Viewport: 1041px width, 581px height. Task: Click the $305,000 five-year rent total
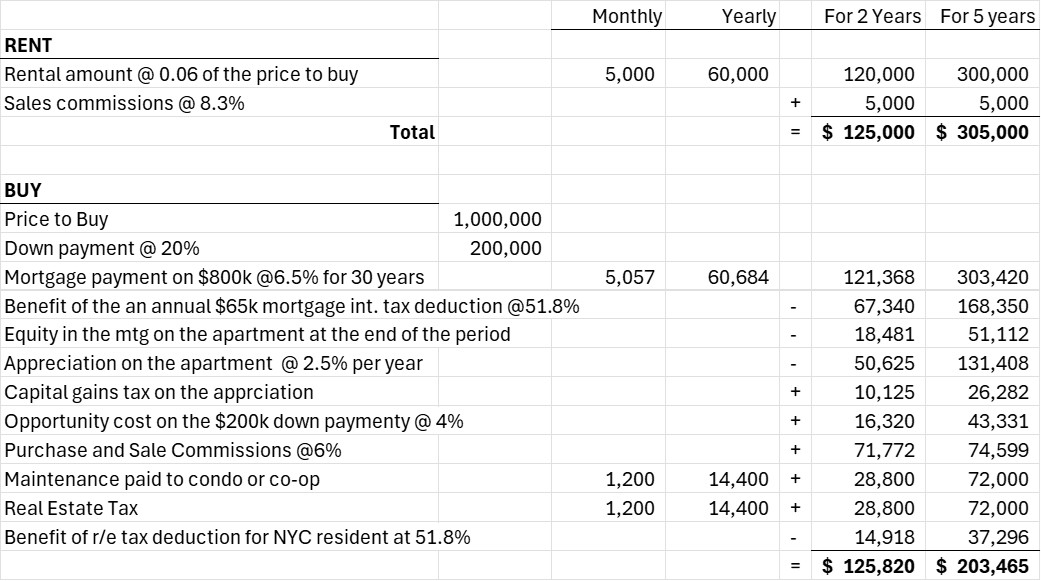(x=982, y=132)
